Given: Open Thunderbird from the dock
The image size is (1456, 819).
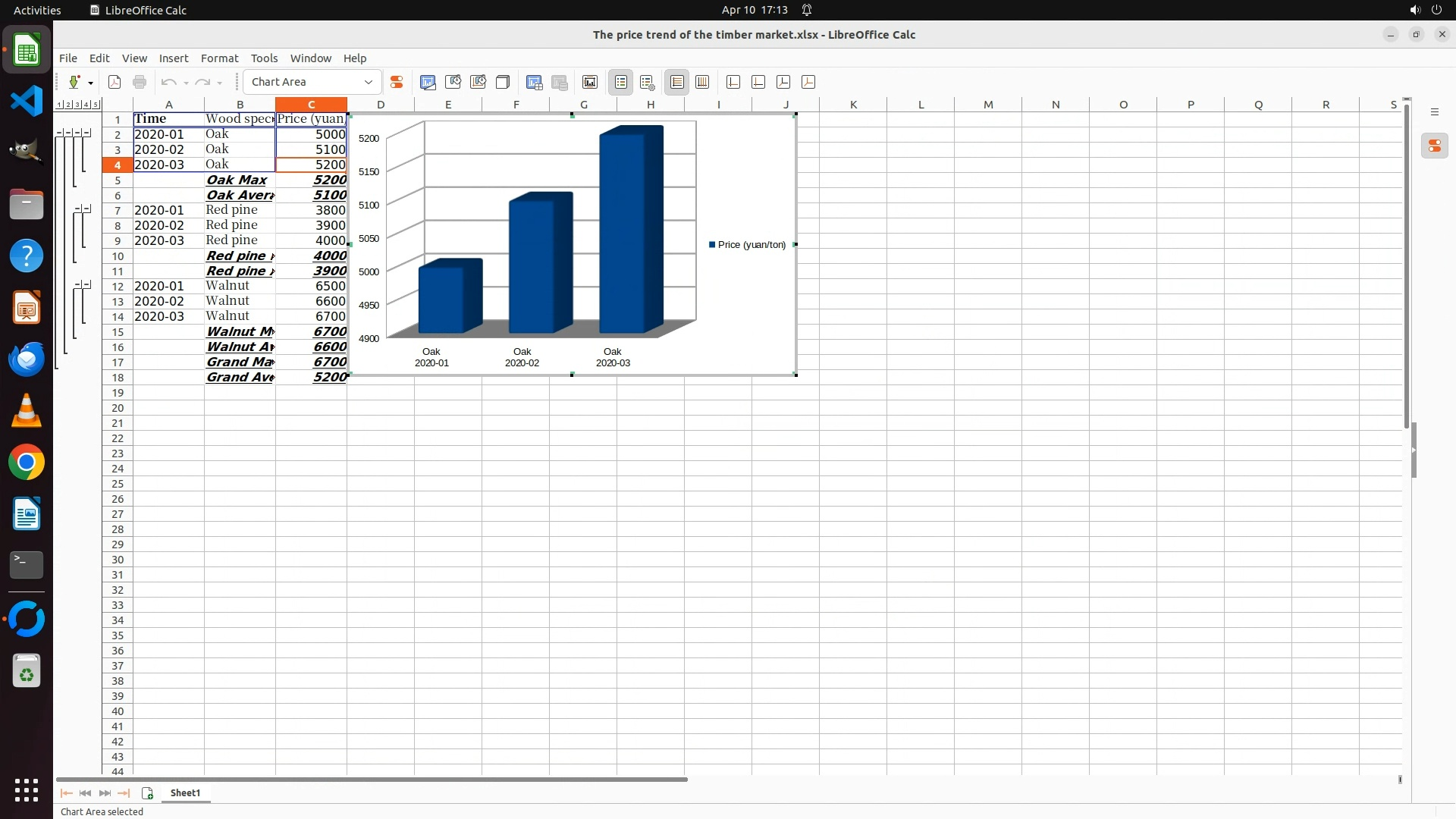Looking at the screenshot, I should [27, 359].
